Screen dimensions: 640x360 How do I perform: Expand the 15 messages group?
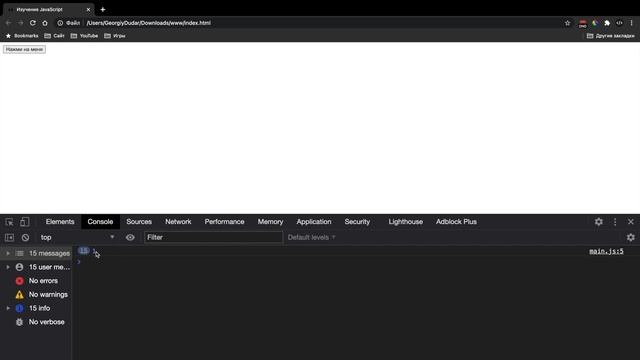8,253
